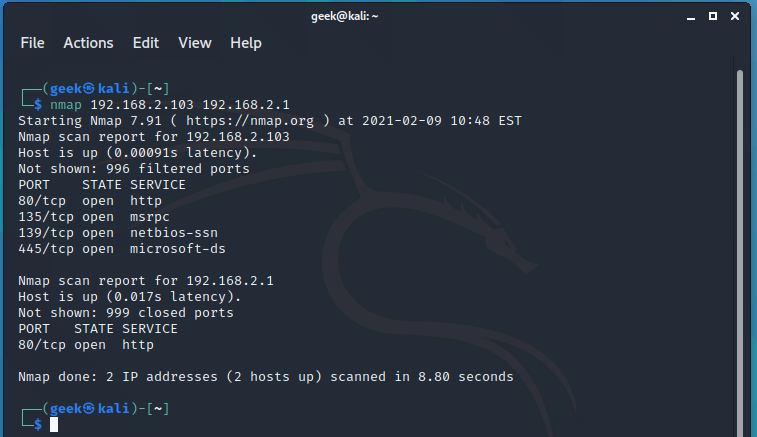Click the geek@kali title bar
Viewport: 757px width, 437px height.
coord(378,16)
